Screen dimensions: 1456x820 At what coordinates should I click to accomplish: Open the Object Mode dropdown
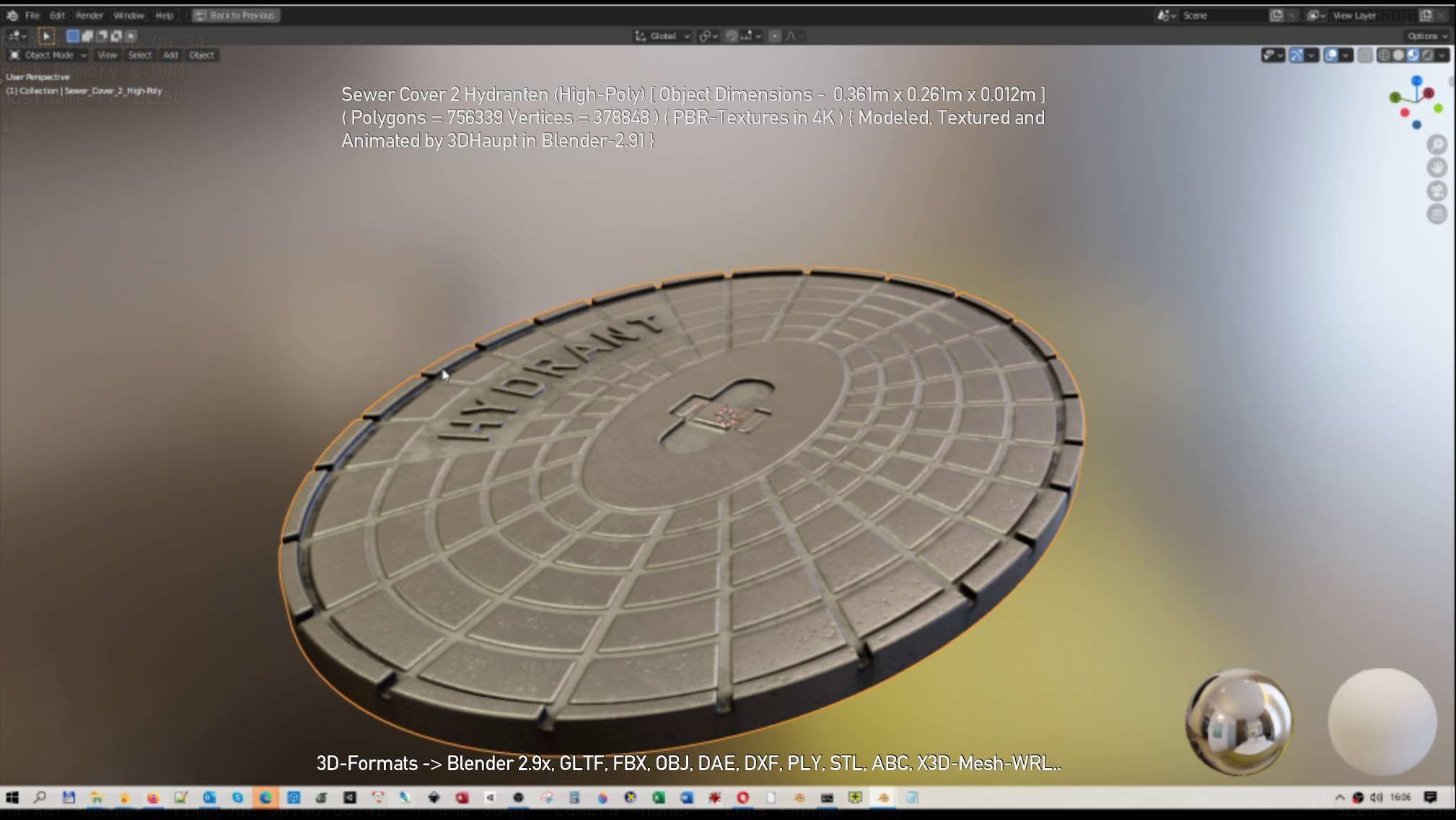pos(48,55)
